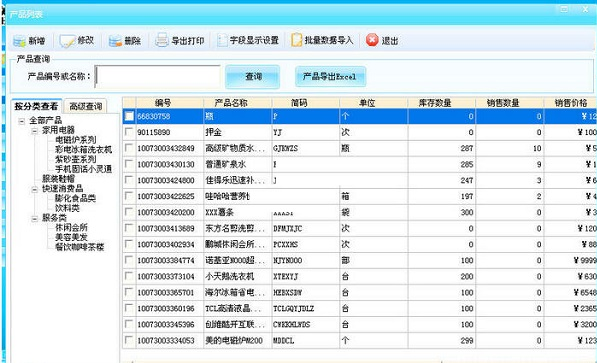Collapse the 快速消费品 category node
The image size is (597, 363).
click(x=35, y=189)
